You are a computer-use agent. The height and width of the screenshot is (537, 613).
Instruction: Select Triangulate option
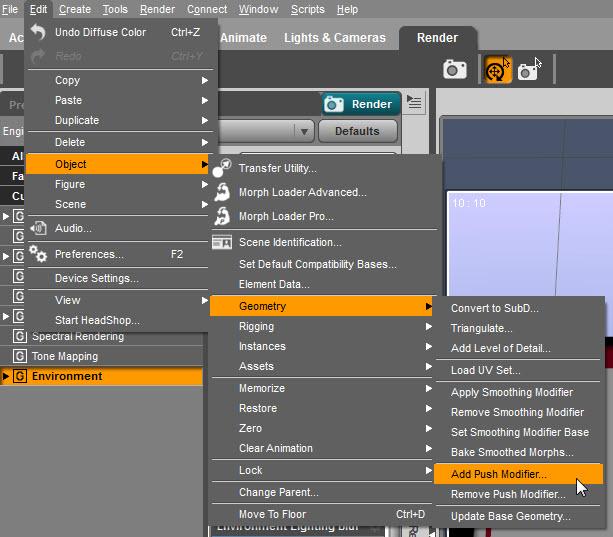coord(518,328)
